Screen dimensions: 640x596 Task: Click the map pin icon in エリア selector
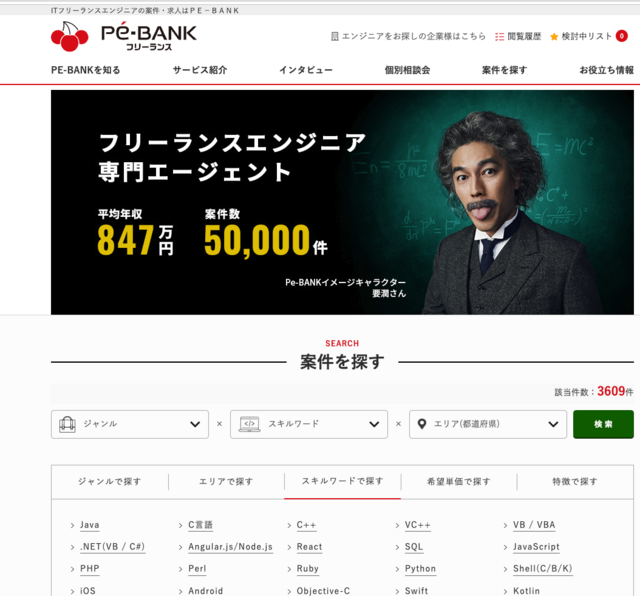coord(422,424)
